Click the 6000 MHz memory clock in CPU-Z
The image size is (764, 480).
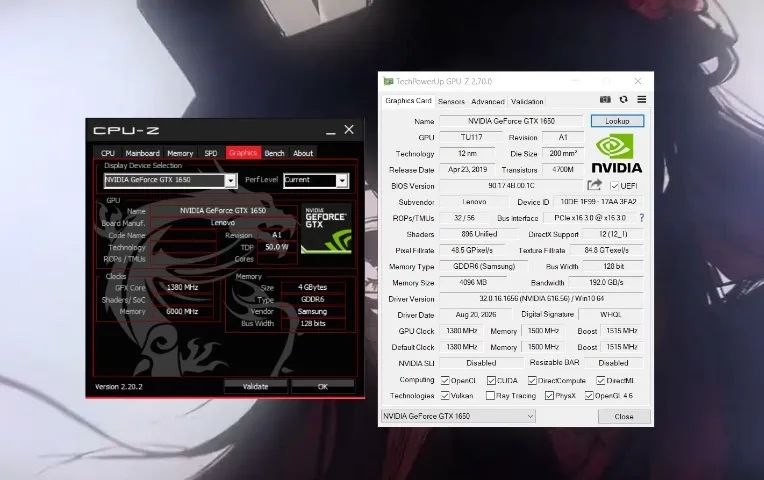pyautogui.click(x=182, y=311)
